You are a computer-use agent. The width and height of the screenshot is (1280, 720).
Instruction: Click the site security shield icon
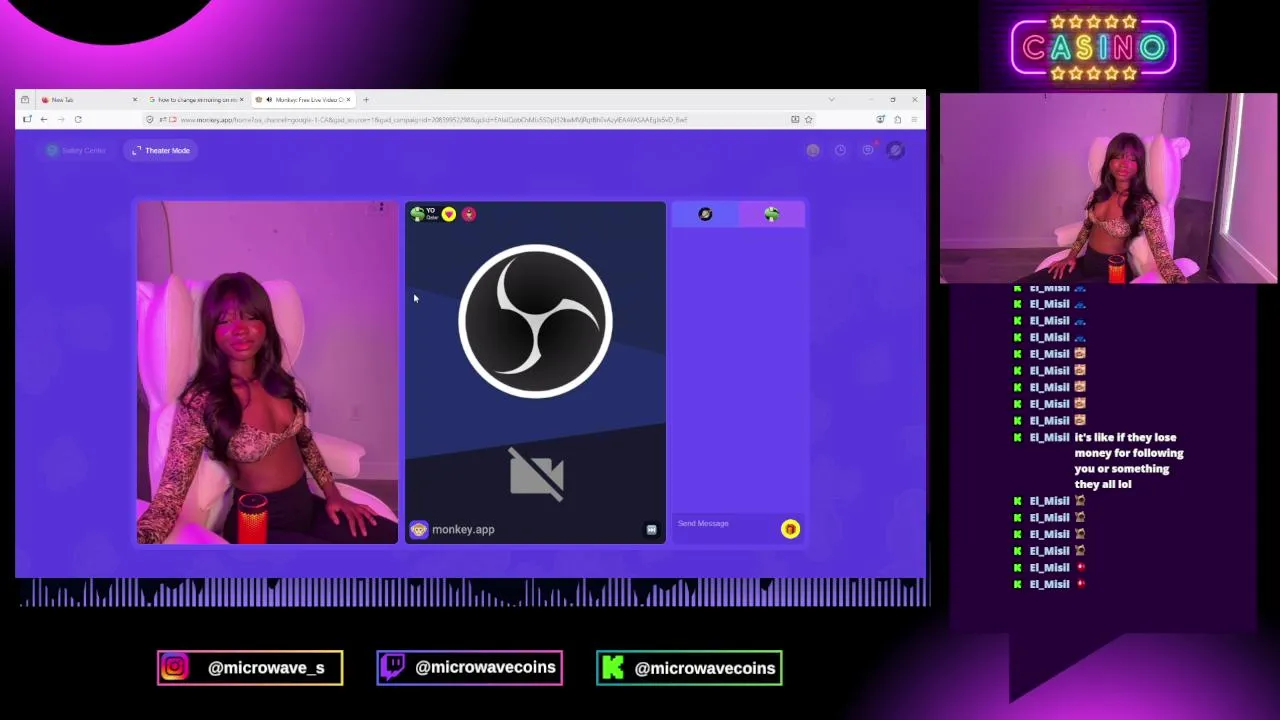pyautogui.click(x=150, y=120)
